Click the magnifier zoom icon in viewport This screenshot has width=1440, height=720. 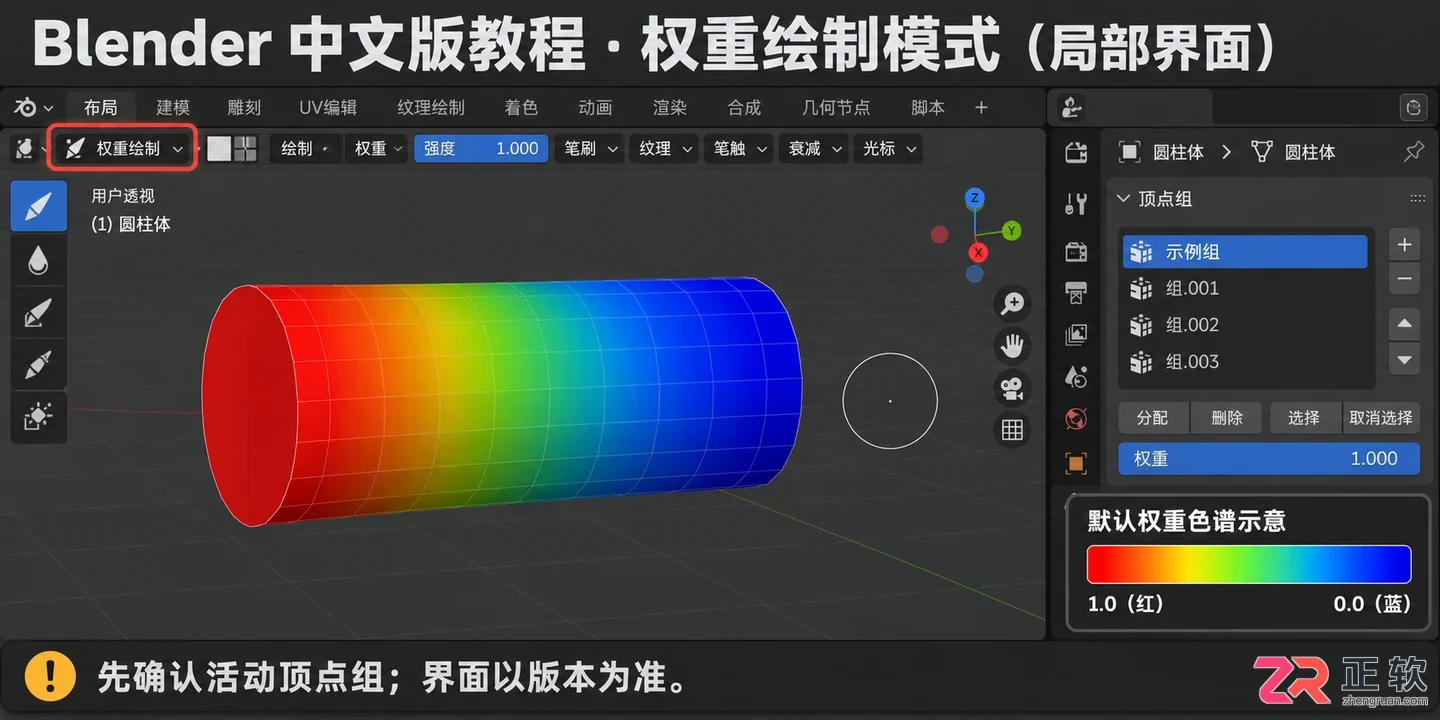tap(1012, 303)
